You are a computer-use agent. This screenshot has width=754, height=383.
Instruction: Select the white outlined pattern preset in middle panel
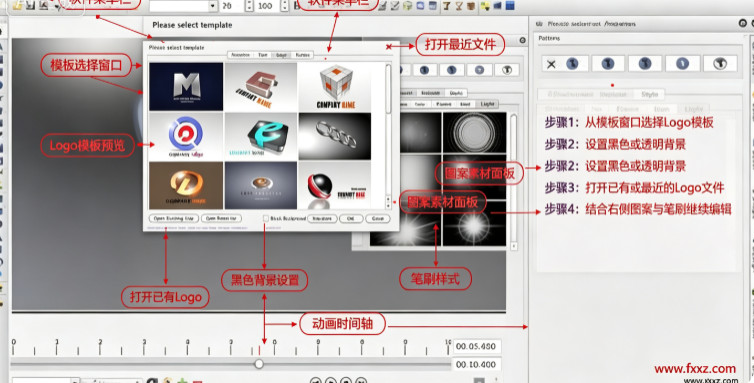tap(507, 70)
